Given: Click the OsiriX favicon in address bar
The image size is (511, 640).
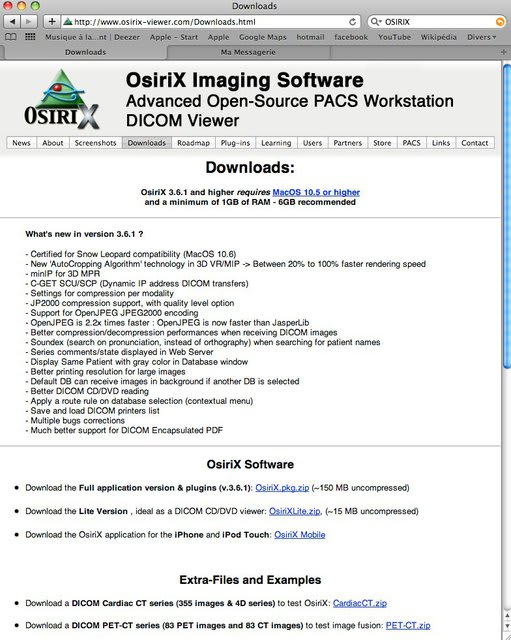Looking at the screenshot, I should [68, 22].
